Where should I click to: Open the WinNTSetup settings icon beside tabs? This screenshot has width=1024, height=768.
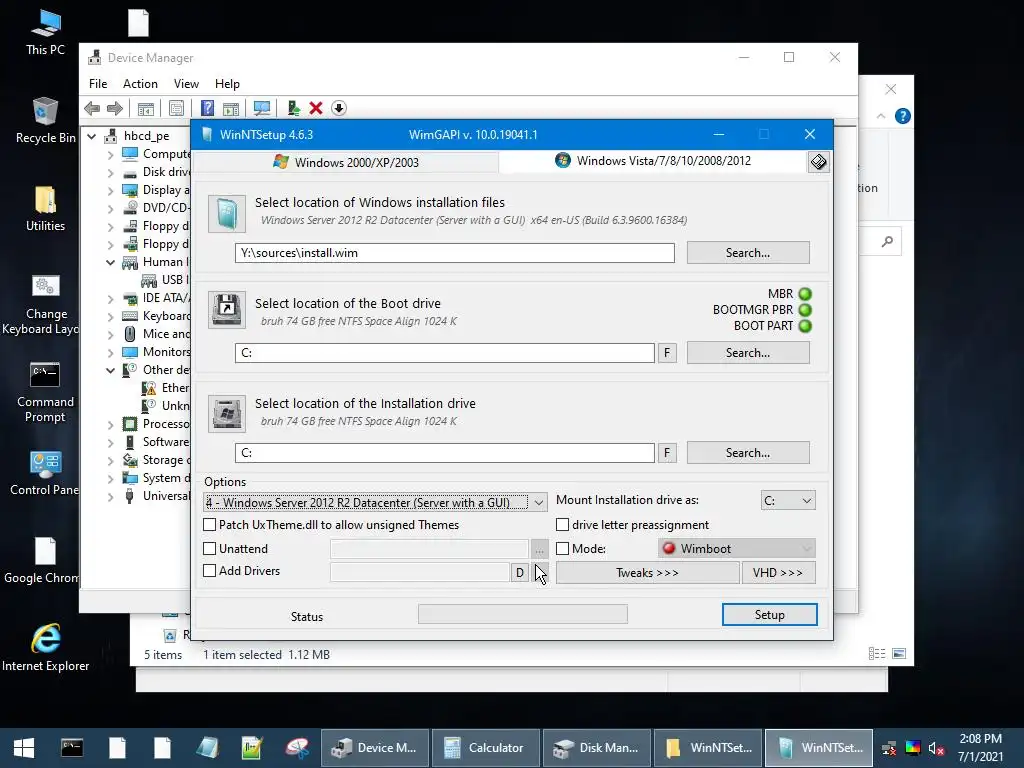(818, 162)
